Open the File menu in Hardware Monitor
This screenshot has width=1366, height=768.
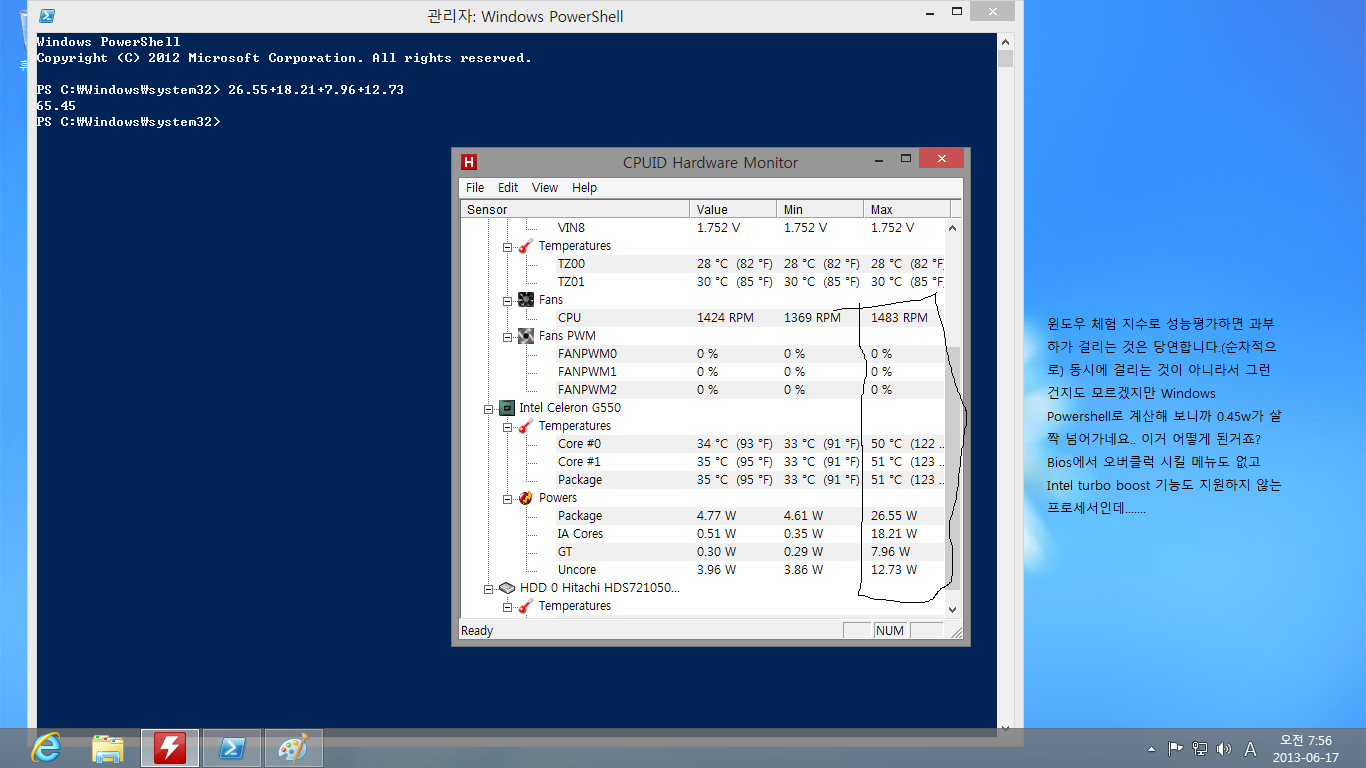click(x=475, y=188)
